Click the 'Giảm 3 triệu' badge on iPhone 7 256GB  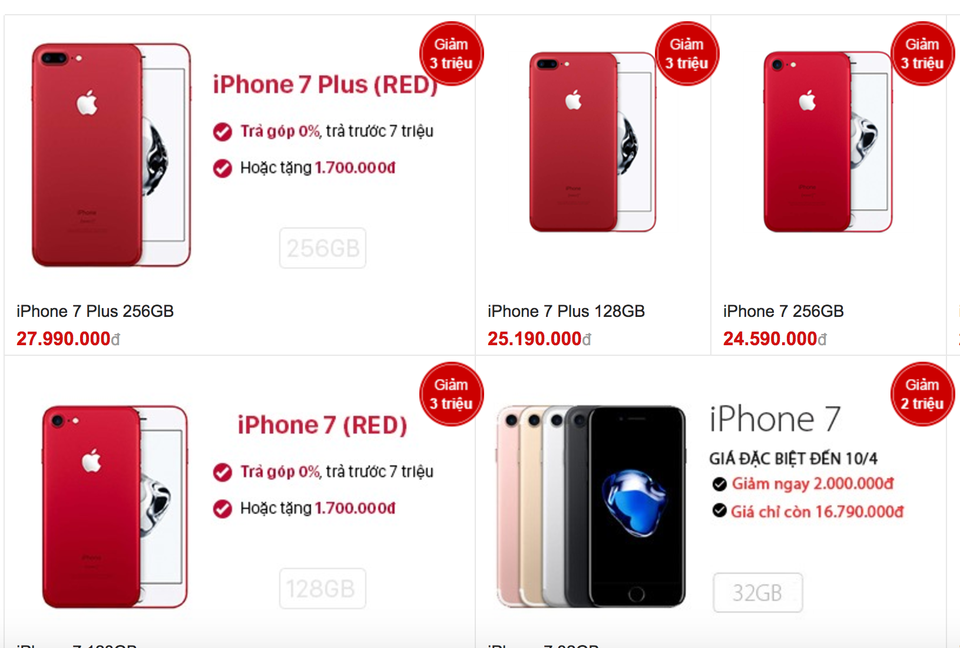922,54
